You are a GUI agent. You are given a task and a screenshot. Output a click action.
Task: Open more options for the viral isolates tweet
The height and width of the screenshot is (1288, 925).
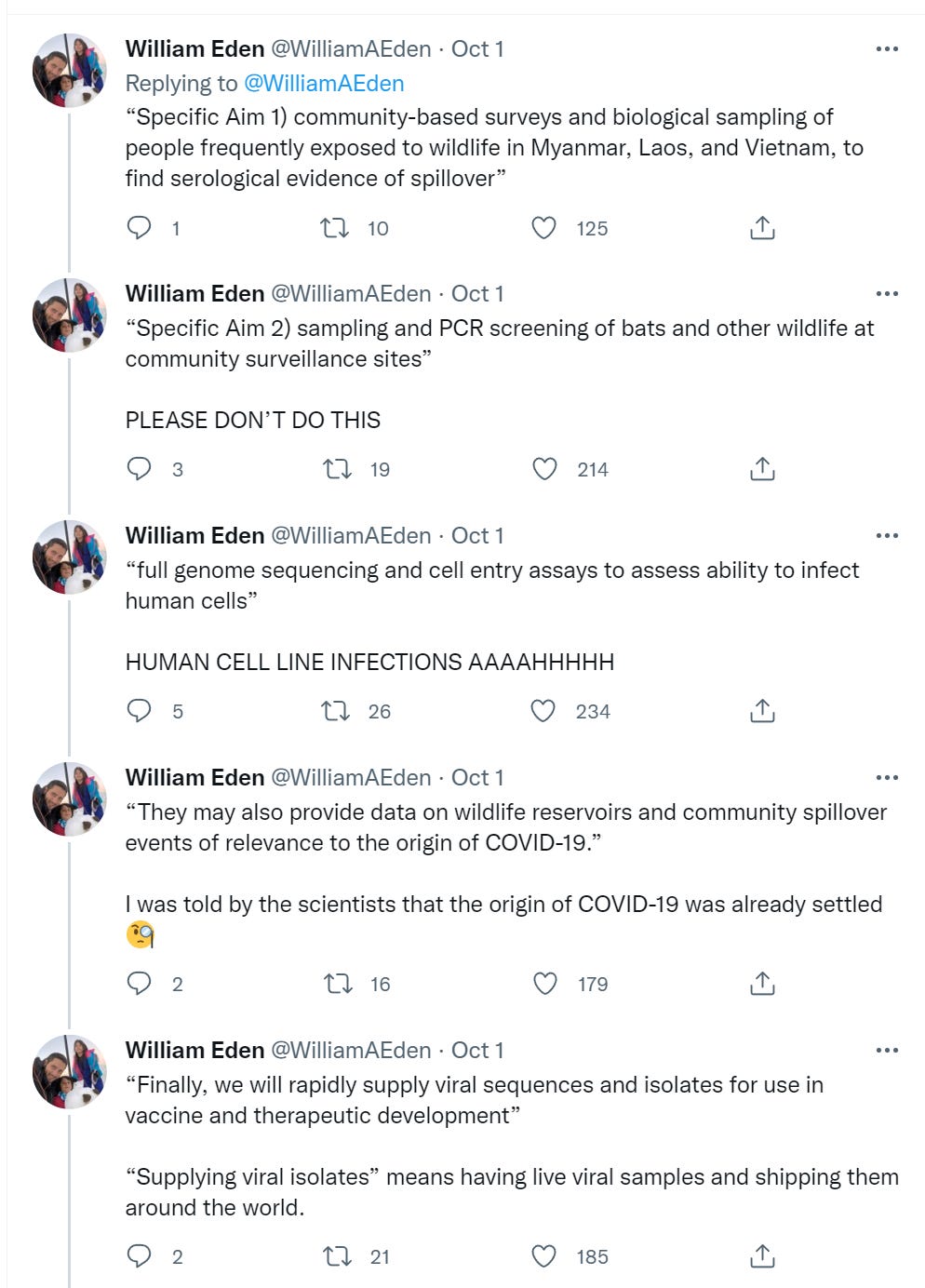click(x=887, y=1050)
